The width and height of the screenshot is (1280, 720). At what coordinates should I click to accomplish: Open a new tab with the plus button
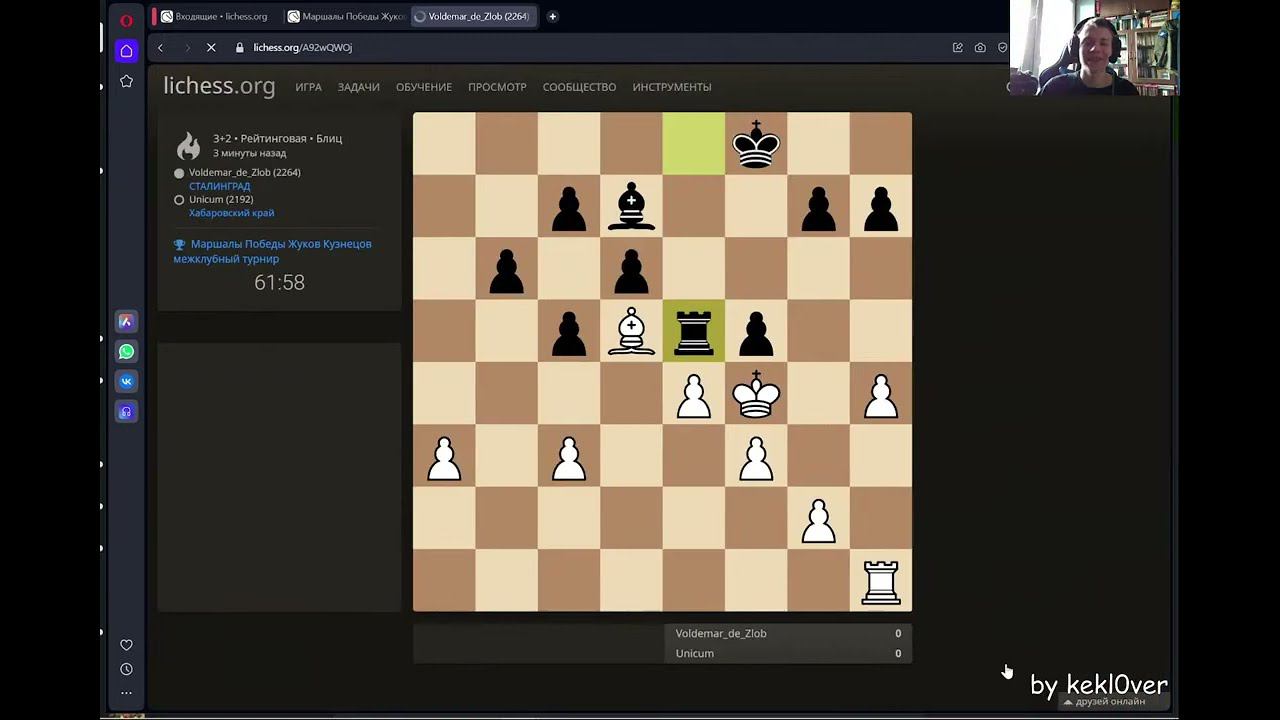pyautogui.click(x=552, y=16)
